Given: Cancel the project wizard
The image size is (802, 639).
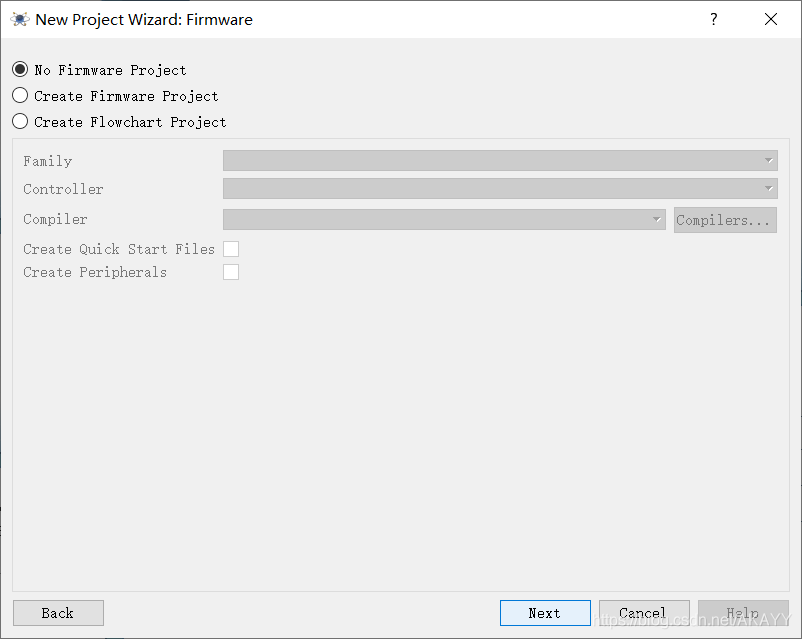Looking at the screenshot, I should tap(644, 613).
